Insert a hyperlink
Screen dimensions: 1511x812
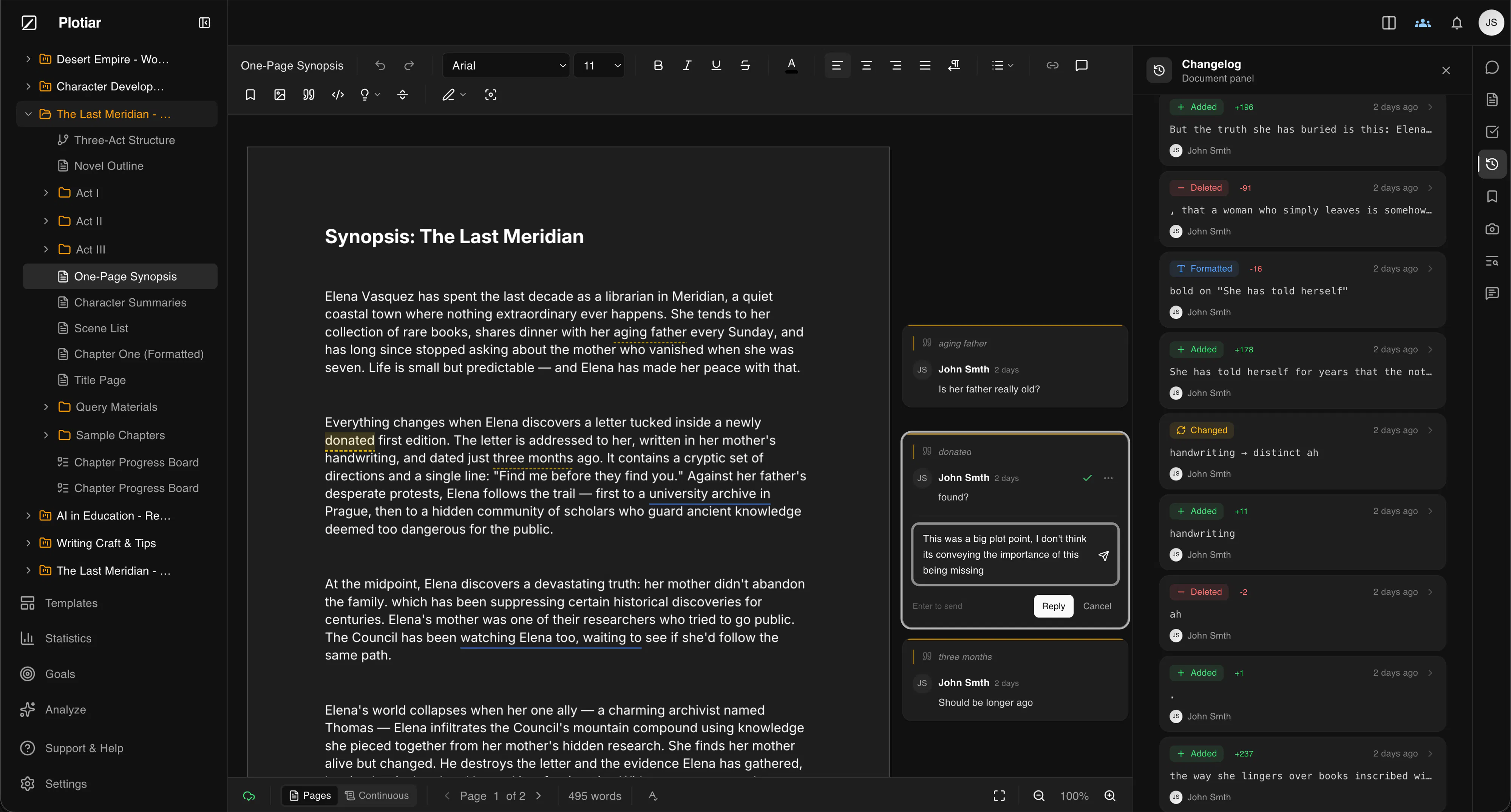click(x=1052, y=66)
